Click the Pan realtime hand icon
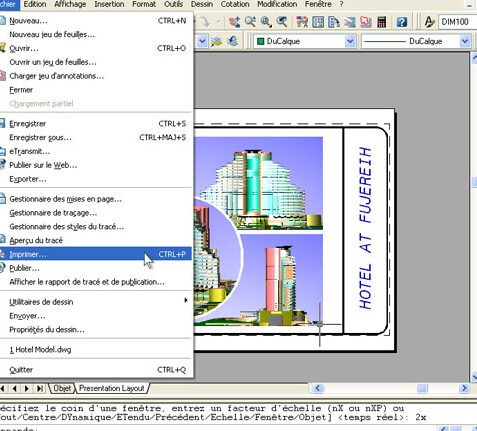The height and width of the screenshot is (431, 477). (234, 22)
